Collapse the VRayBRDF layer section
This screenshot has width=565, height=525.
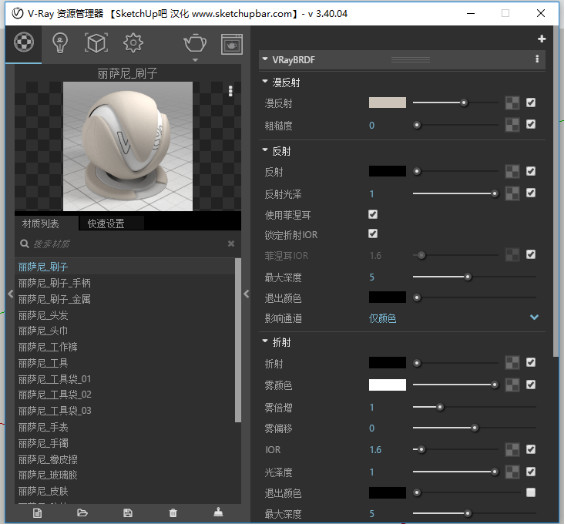[265, 59]
